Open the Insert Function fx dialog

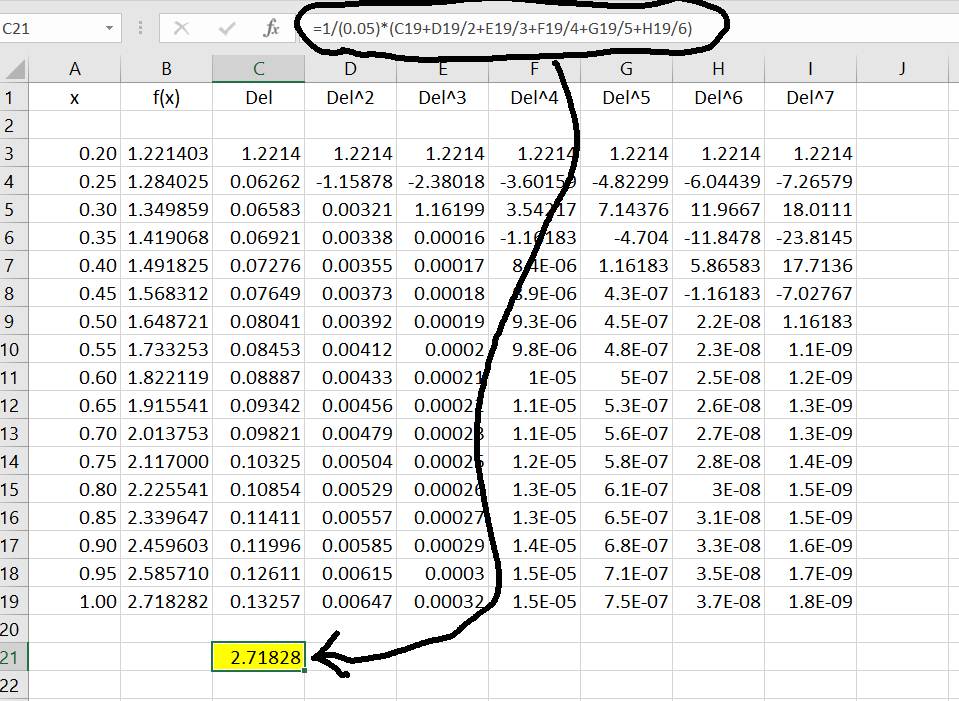[x=271, y=29]
